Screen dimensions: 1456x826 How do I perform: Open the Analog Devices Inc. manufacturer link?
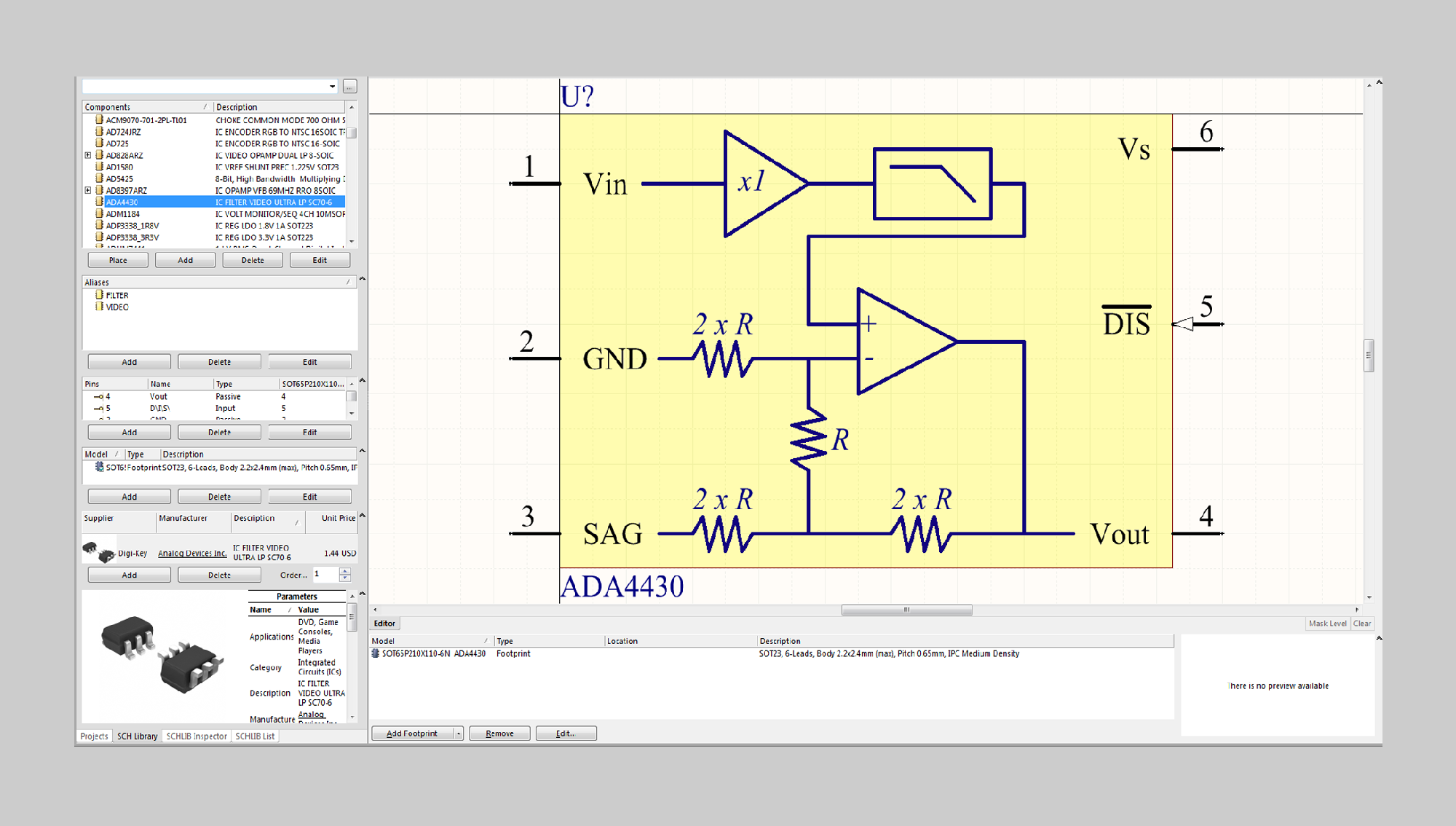(x=192, y=553)
